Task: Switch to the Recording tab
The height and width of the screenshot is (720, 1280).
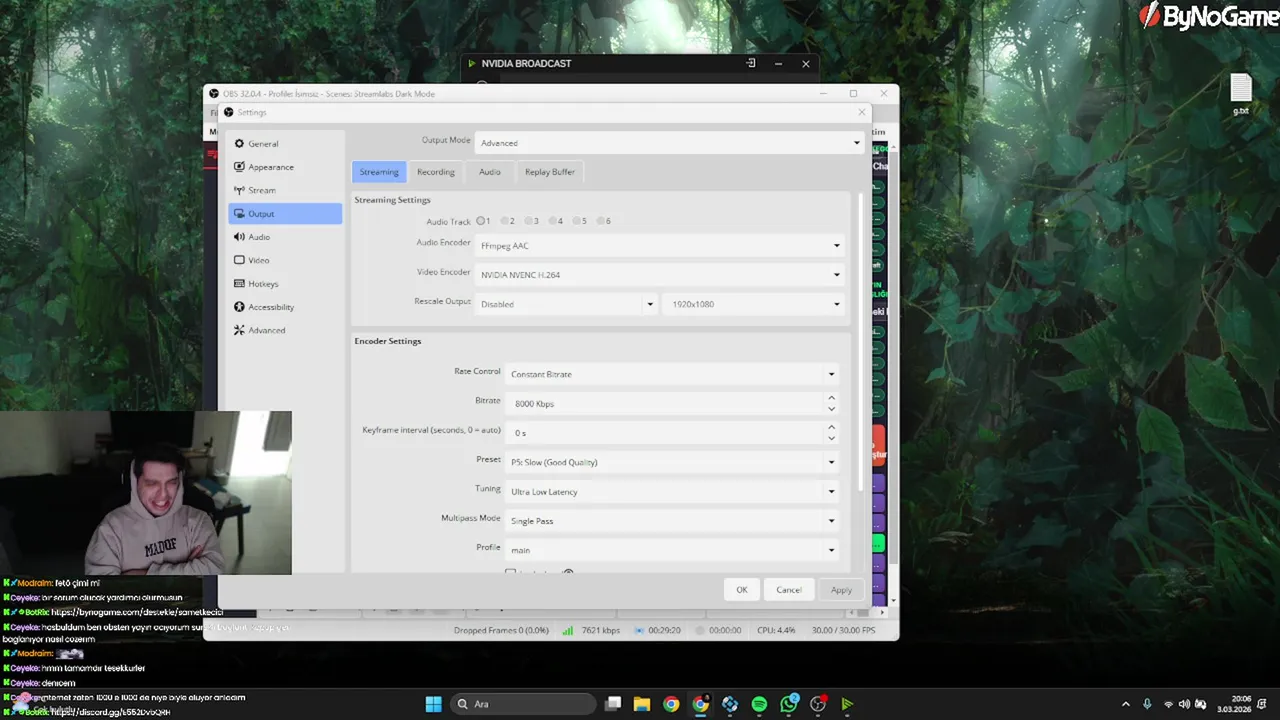Action: pyautogui.click(x=436, y=172)
